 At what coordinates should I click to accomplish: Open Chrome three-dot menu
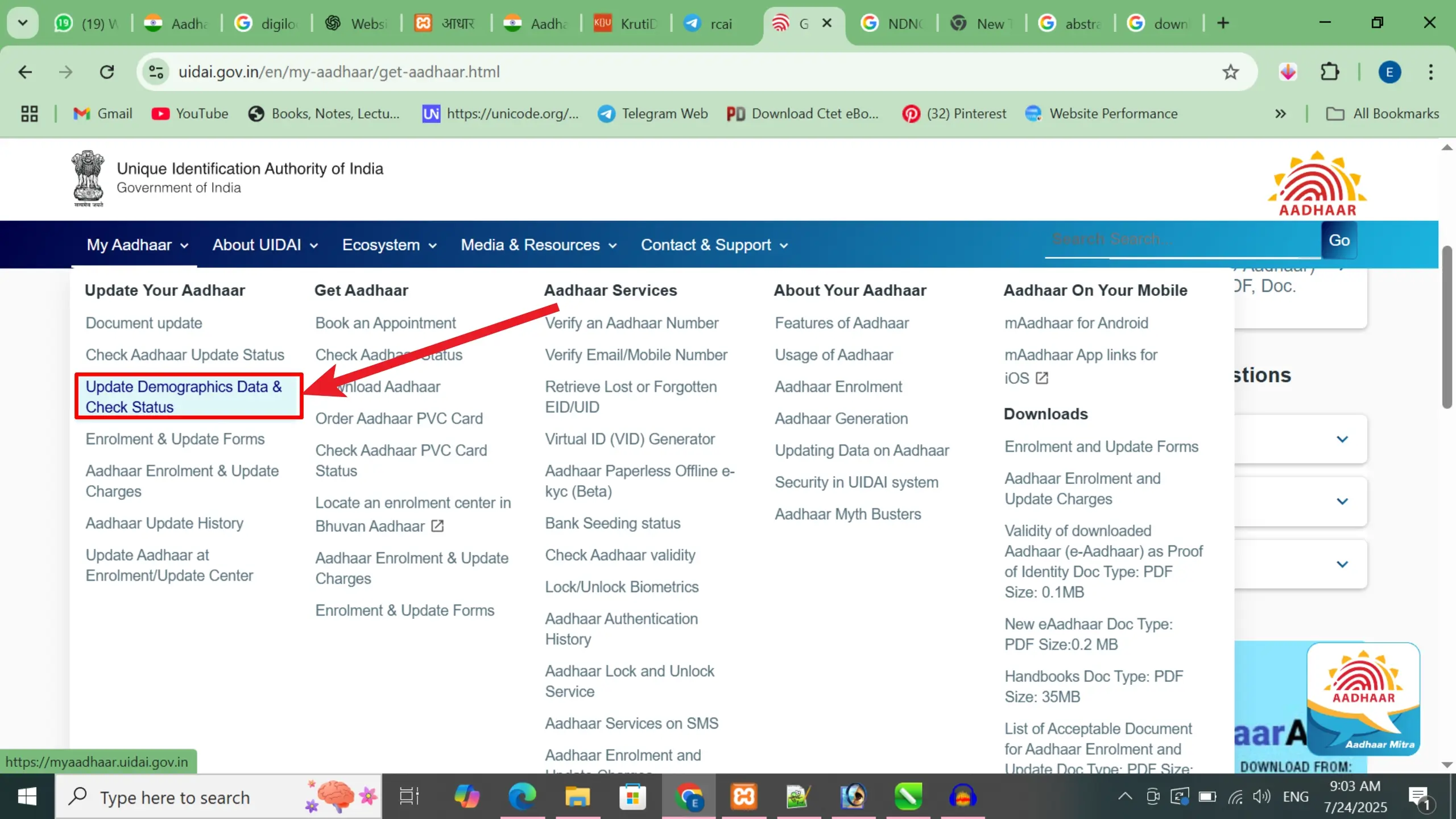point(1430,72)
